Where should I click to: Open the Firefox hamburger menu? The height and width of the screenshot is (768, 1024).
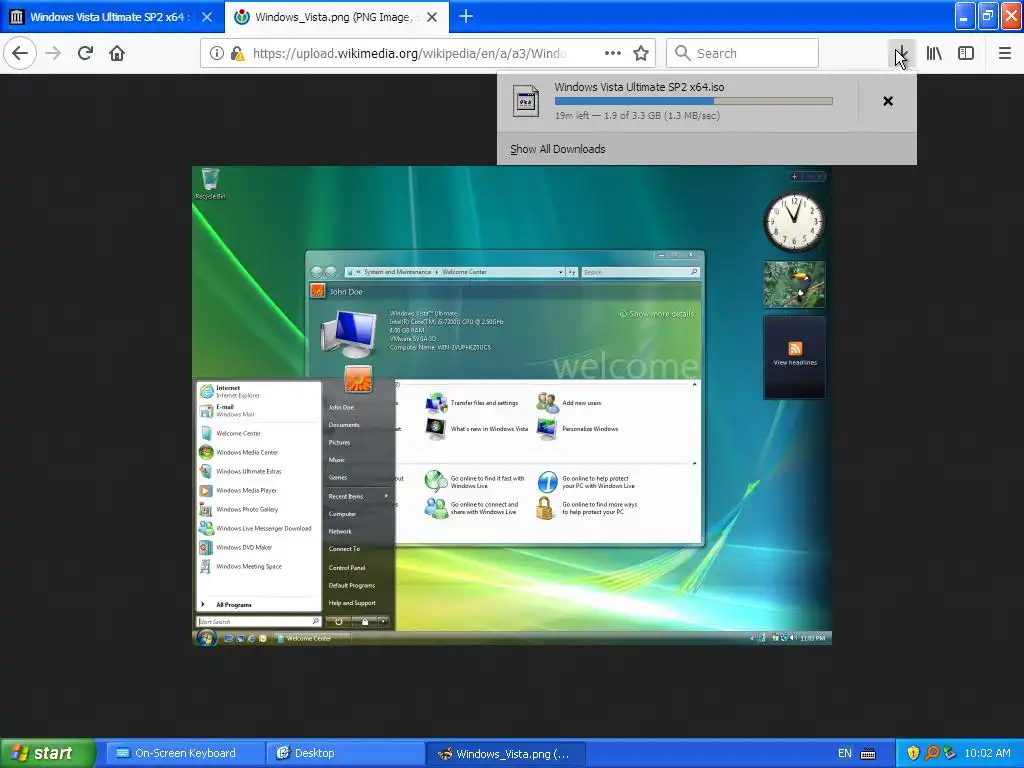coord(1004,53)
